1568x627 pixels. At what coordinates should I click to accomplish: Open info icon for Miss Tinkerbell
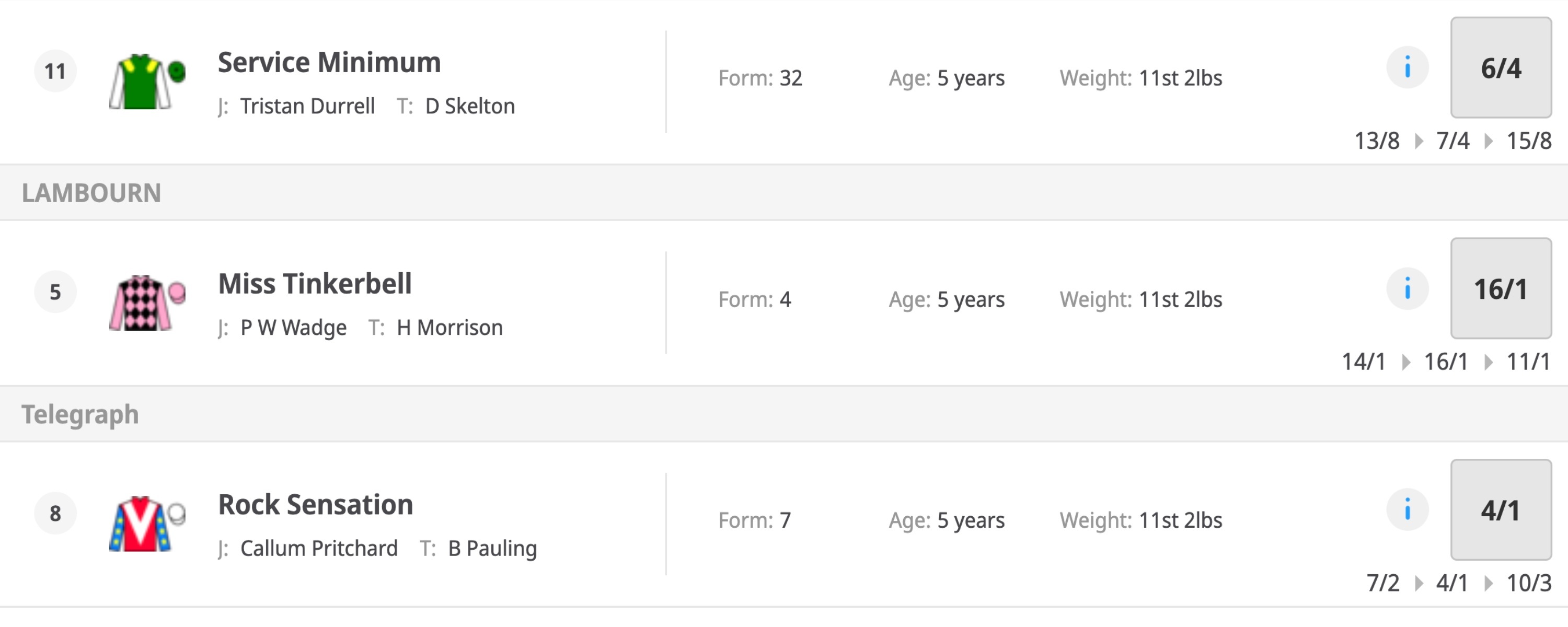(x=1406, y=288)
